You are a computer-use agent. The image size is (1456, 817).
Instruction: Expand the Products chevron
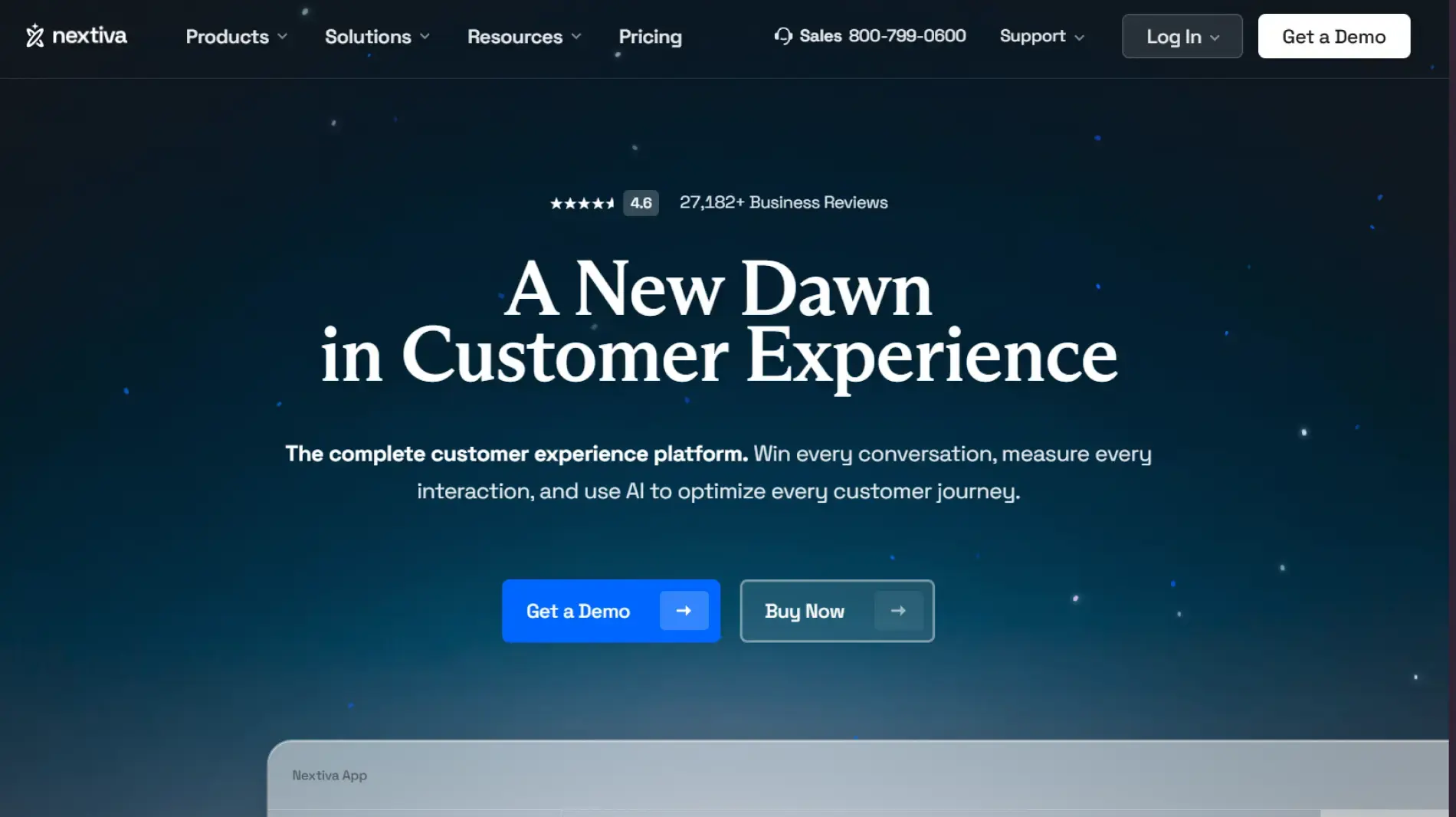click(x=283, y=37)
